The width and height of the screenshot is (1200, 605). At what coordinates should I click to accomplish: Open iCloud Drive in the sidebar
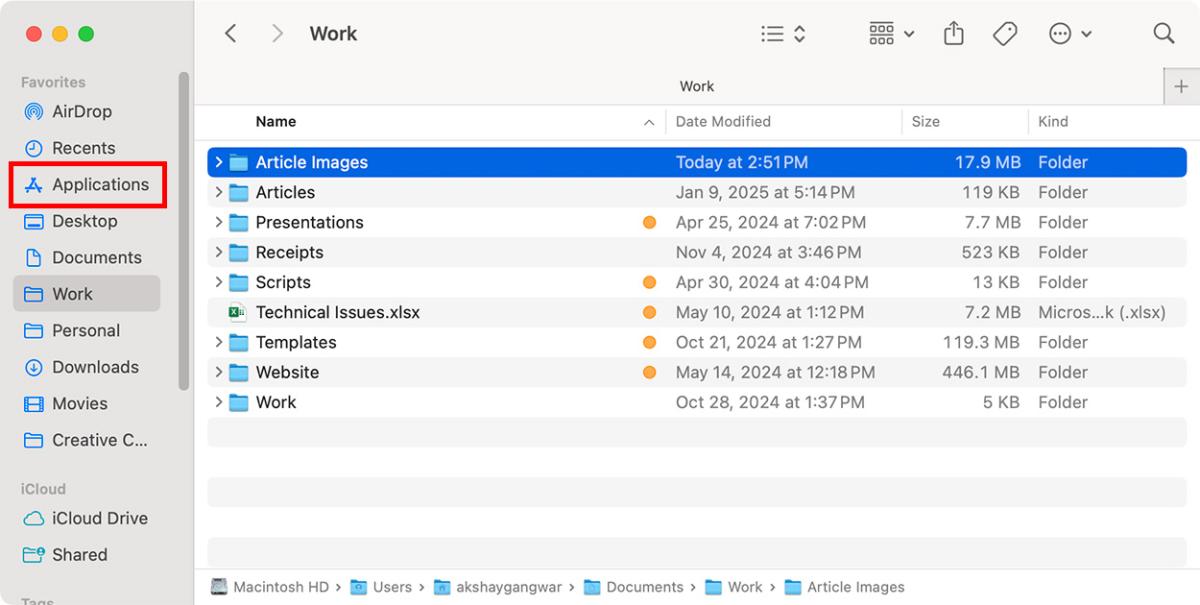pos(86,518)
